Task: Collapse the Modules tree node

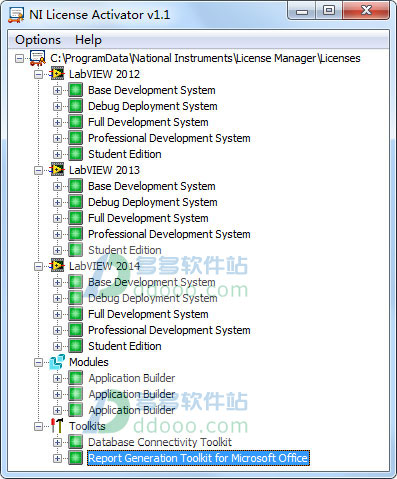Action: click(x=39, y=362)
